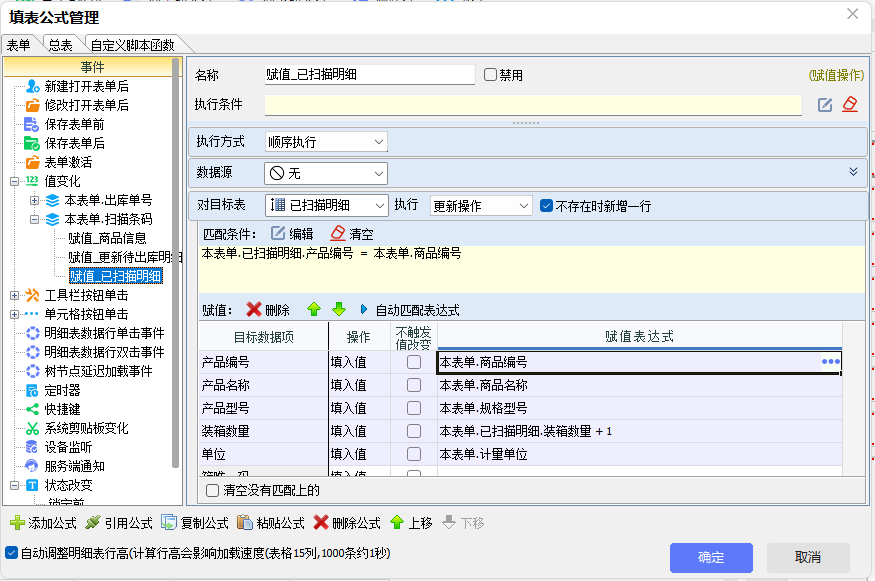
Task: Click the 保存表单后 event icon
Action: point(31,143)
